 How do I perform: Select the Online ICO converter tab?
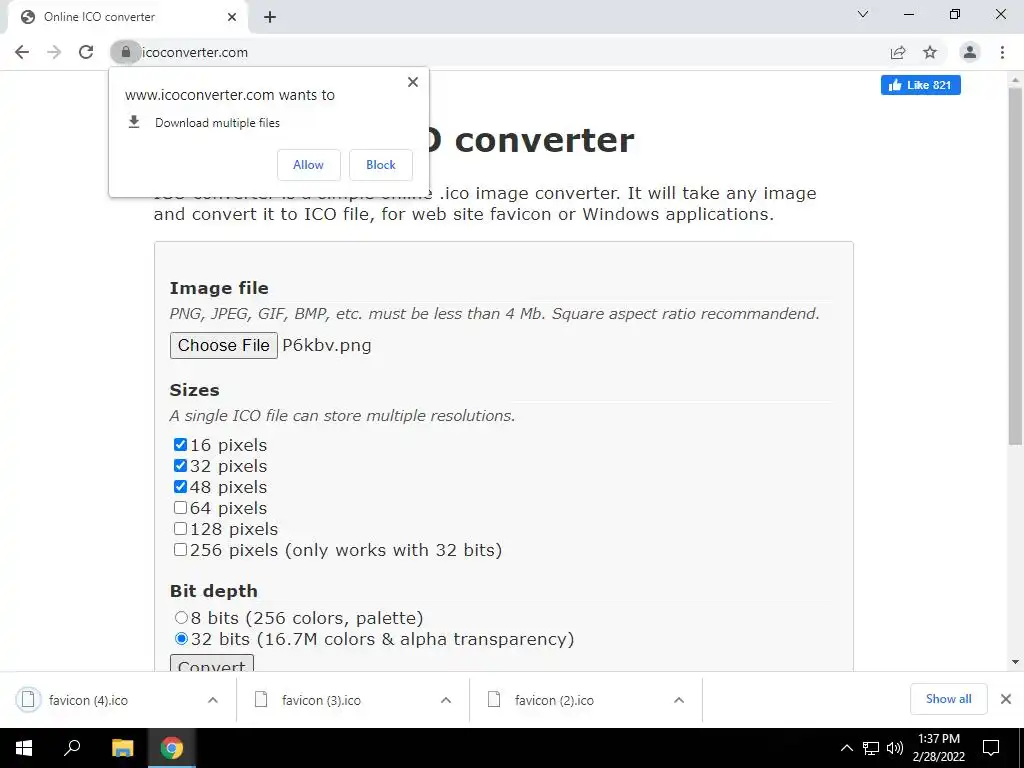[128, 17]
